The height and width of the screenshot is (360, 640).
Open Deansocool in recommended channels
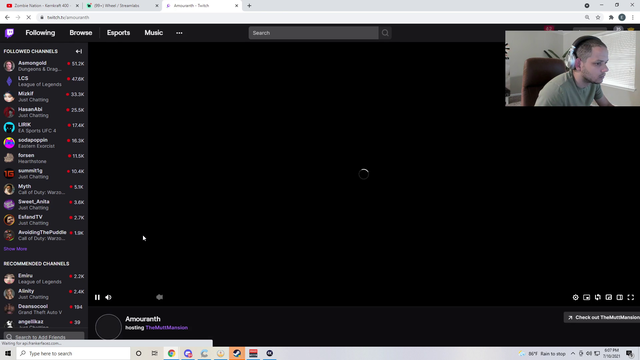(44, 309)
